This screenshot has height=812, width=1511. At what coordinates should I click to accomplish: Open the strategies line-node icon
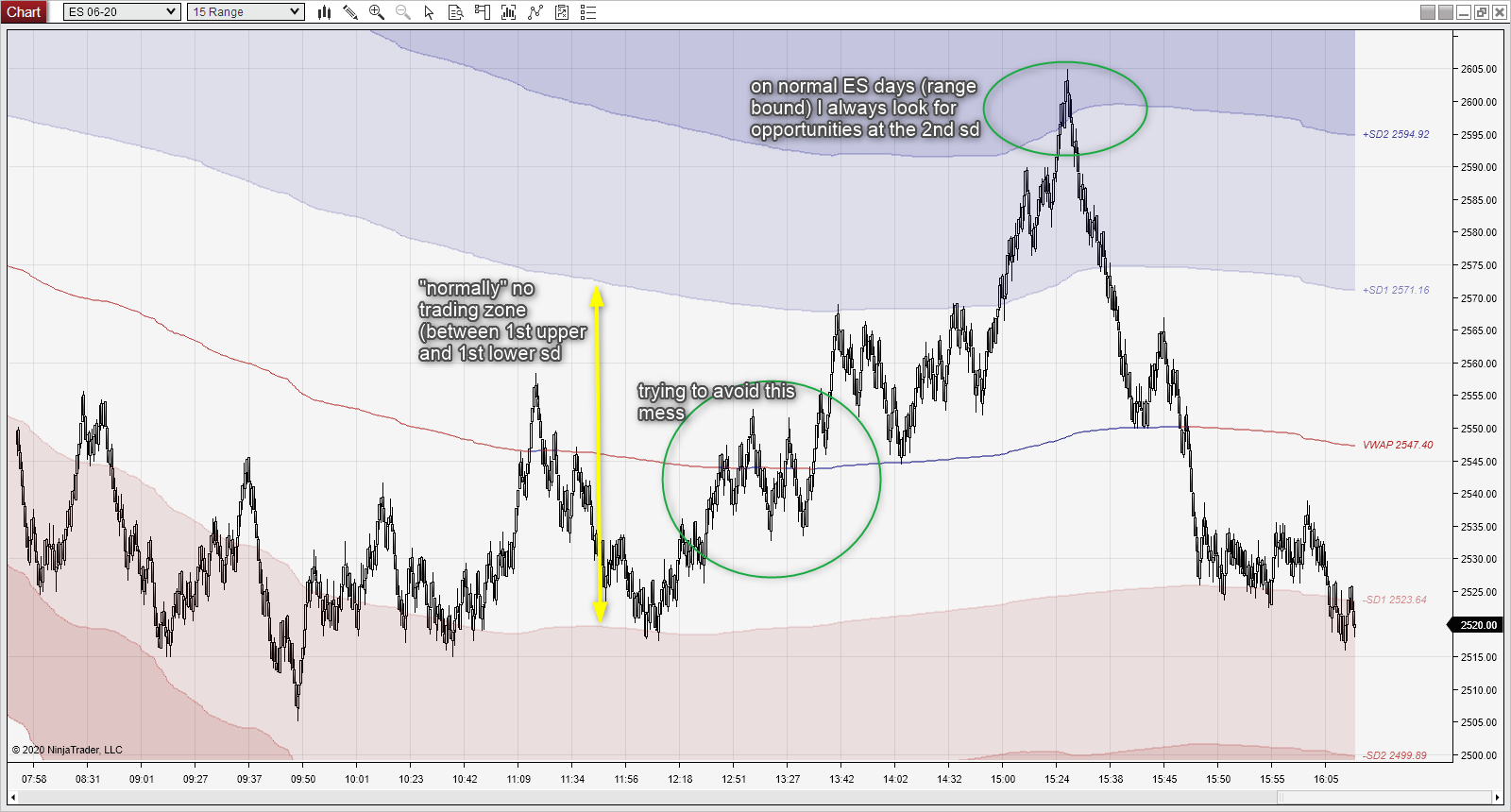pyautogui.click(x=535, y=12)
